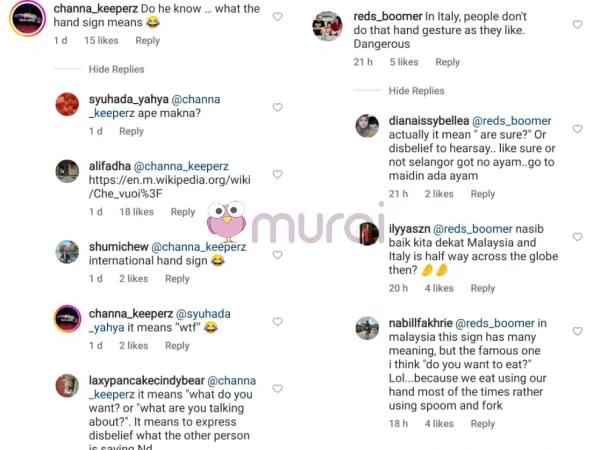Image resolution: width=600 pixels, height=450 pixels.
Task: Reply to alifadha's Wikipedia comment
Action: (182, 212)
